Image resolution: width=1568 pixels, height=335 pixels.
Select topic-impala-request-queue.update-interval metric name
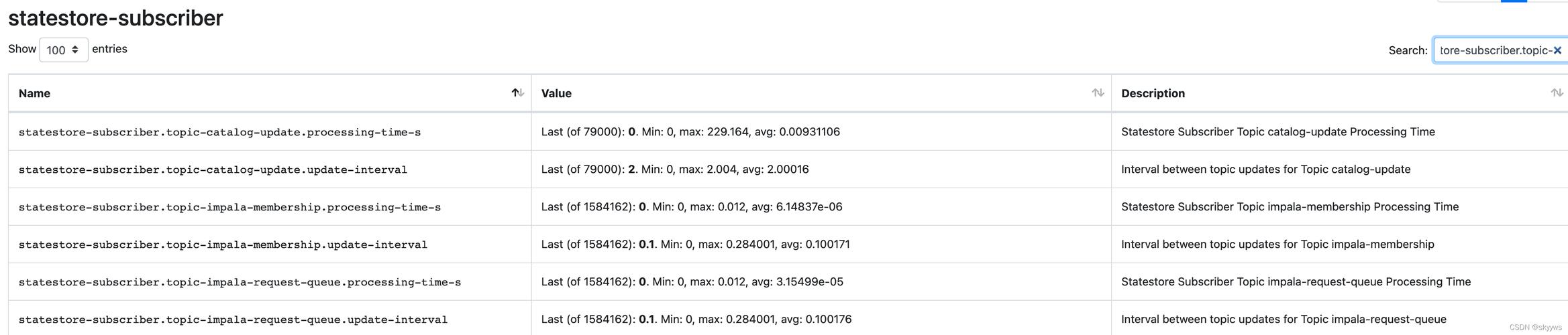(x=233, y=320)
